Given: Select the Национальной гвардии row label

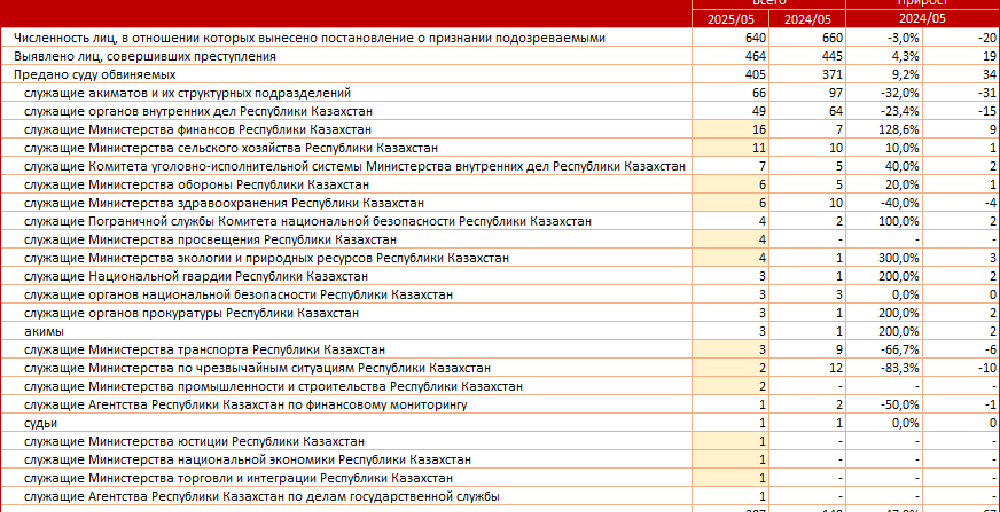Looking at the screenshot, I should [x=195, y=277].
